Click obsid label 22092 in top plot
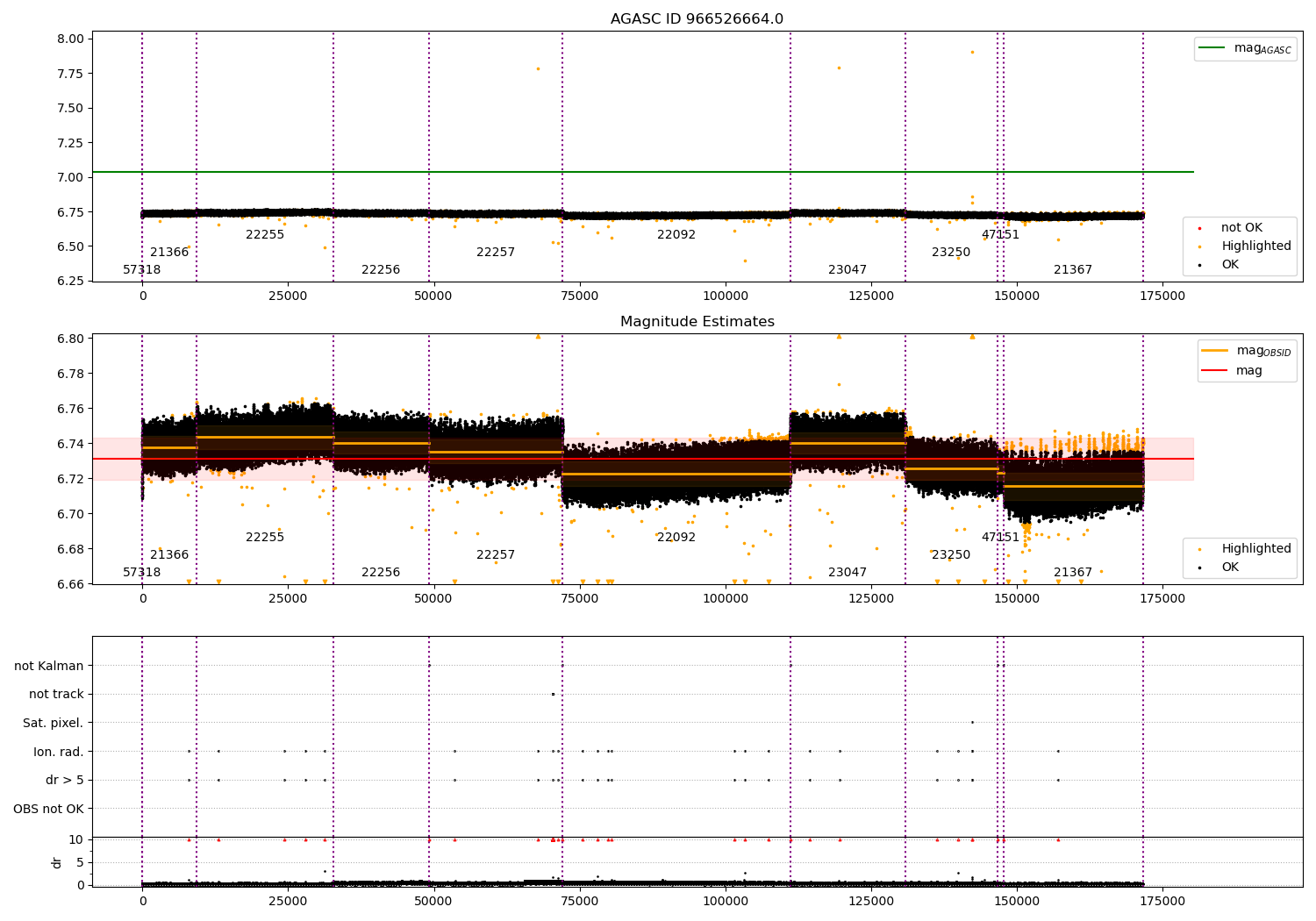The height and width of the screenshot is (921, 1316). tap(676, 235)
